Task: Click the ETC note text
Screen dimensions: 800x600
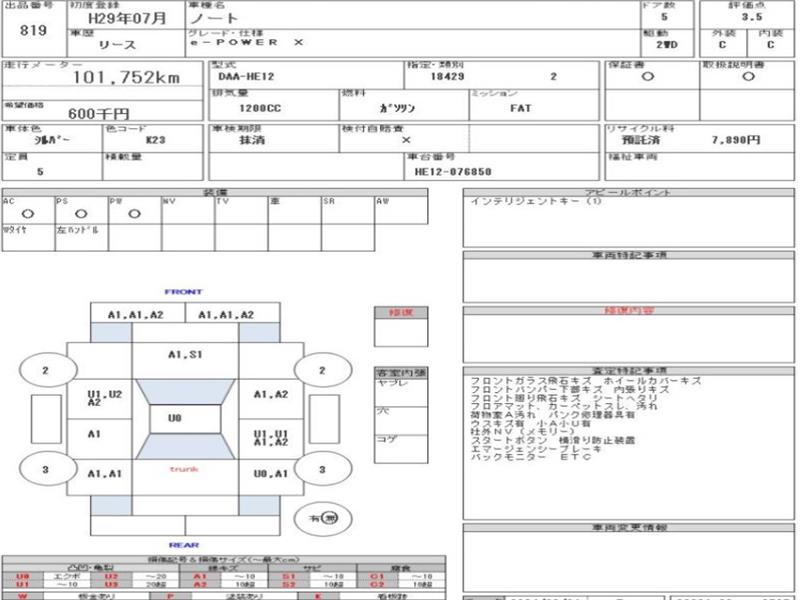Action: click(x=576, y=457)
